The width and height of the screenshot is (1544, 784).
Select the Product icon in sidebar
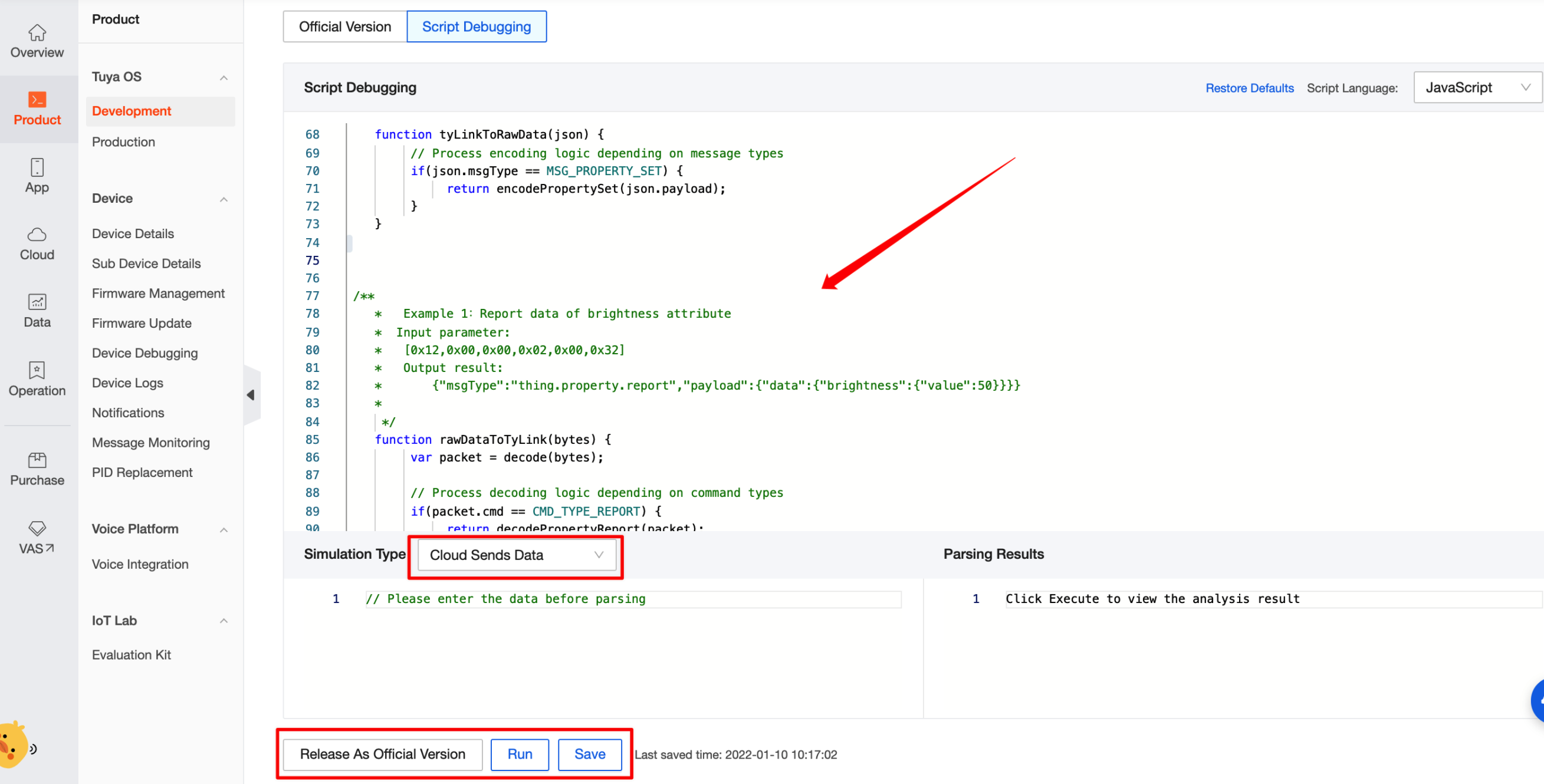37,108
